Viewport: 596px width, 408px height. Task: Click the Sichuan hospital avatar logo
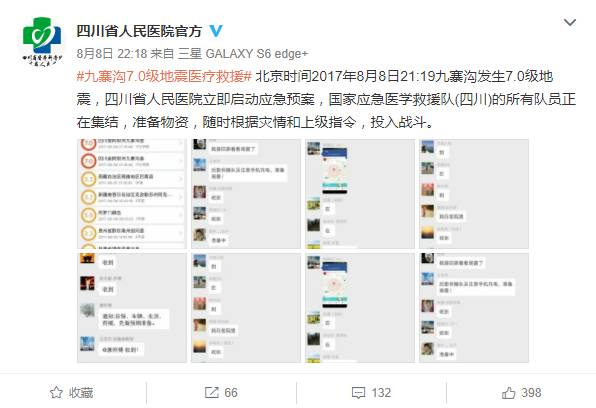(x=42, y=41)
